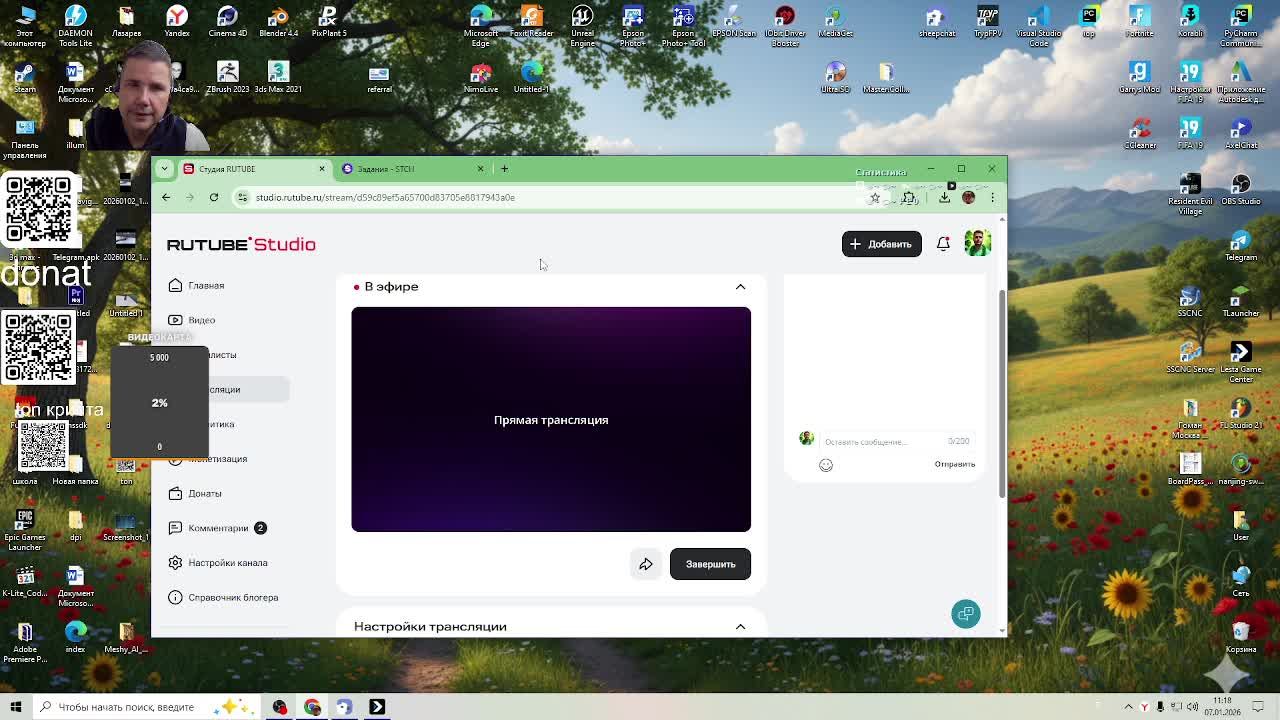Select the Garrys Mod desktop icon

[x=1139, y=76]
